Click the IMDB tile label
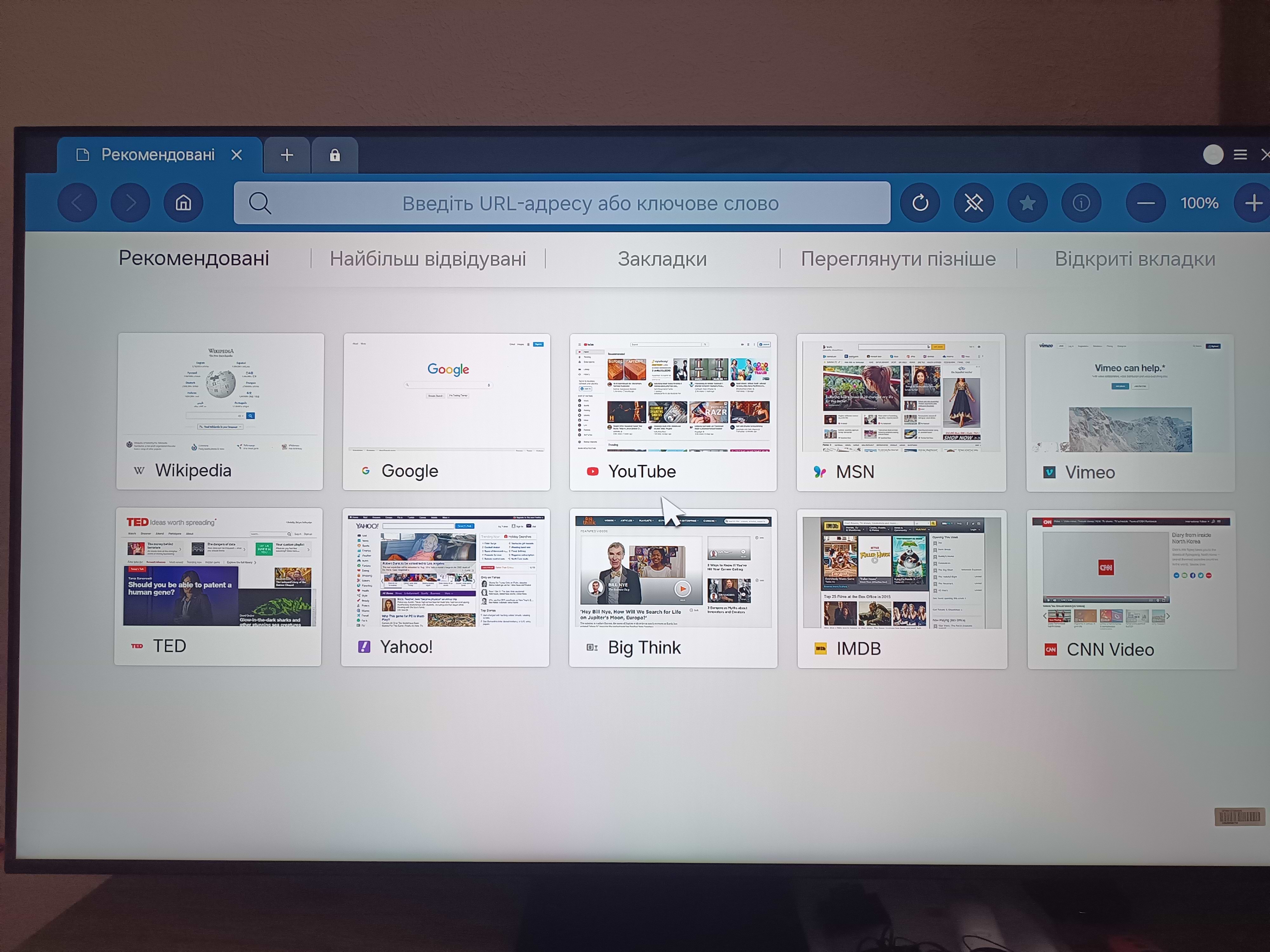This screenshot has width=1270, height=952. tap(858, 649)
